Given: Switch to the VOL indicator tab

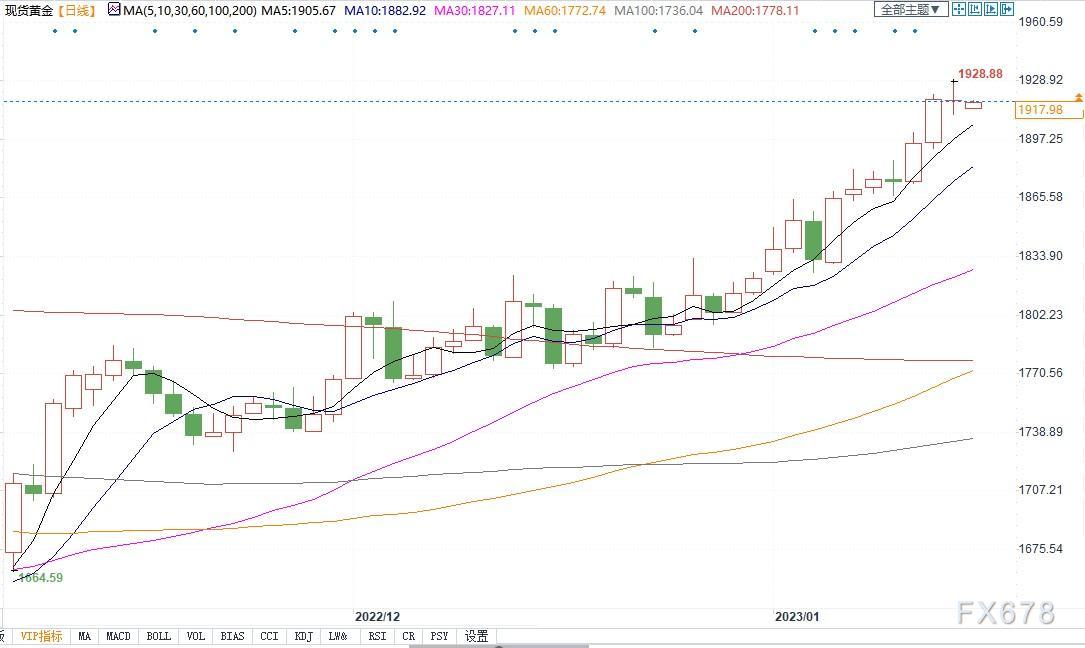Looking at the screenshot, I should 196,636.
